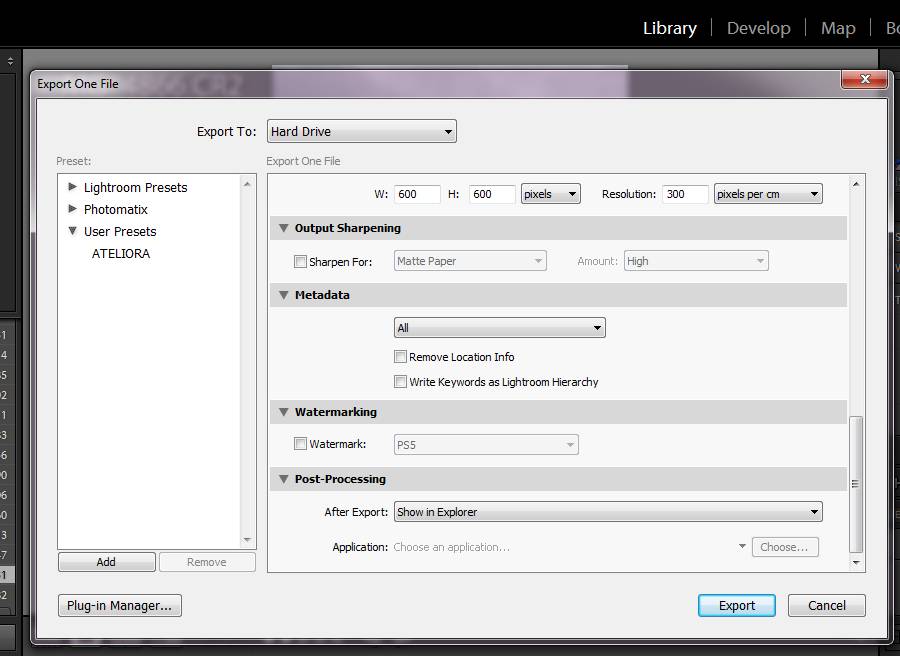The image size is (900, 656).
Task: Enable the Watermark checkbox
Action: coord(301,444)
